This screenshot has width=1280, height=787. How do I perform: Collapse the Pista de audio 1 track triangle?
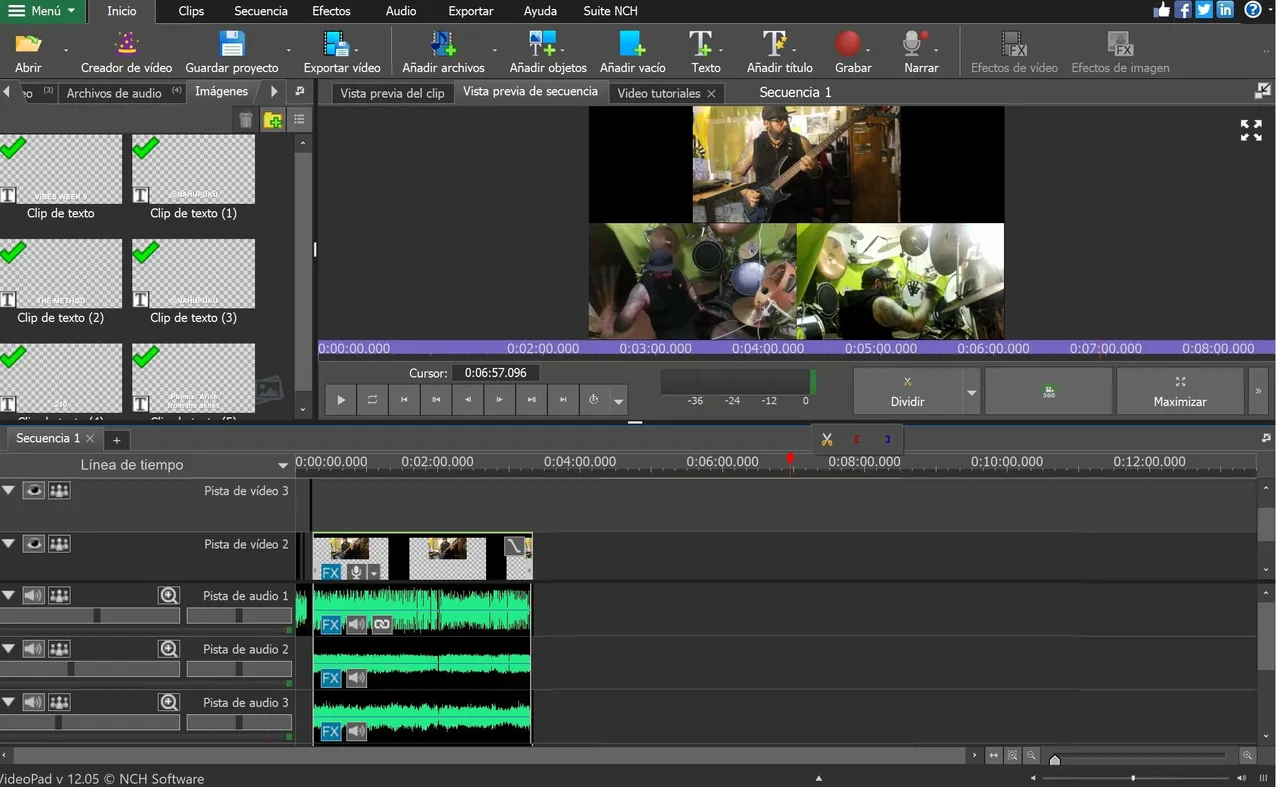click(x=9, y=595)
